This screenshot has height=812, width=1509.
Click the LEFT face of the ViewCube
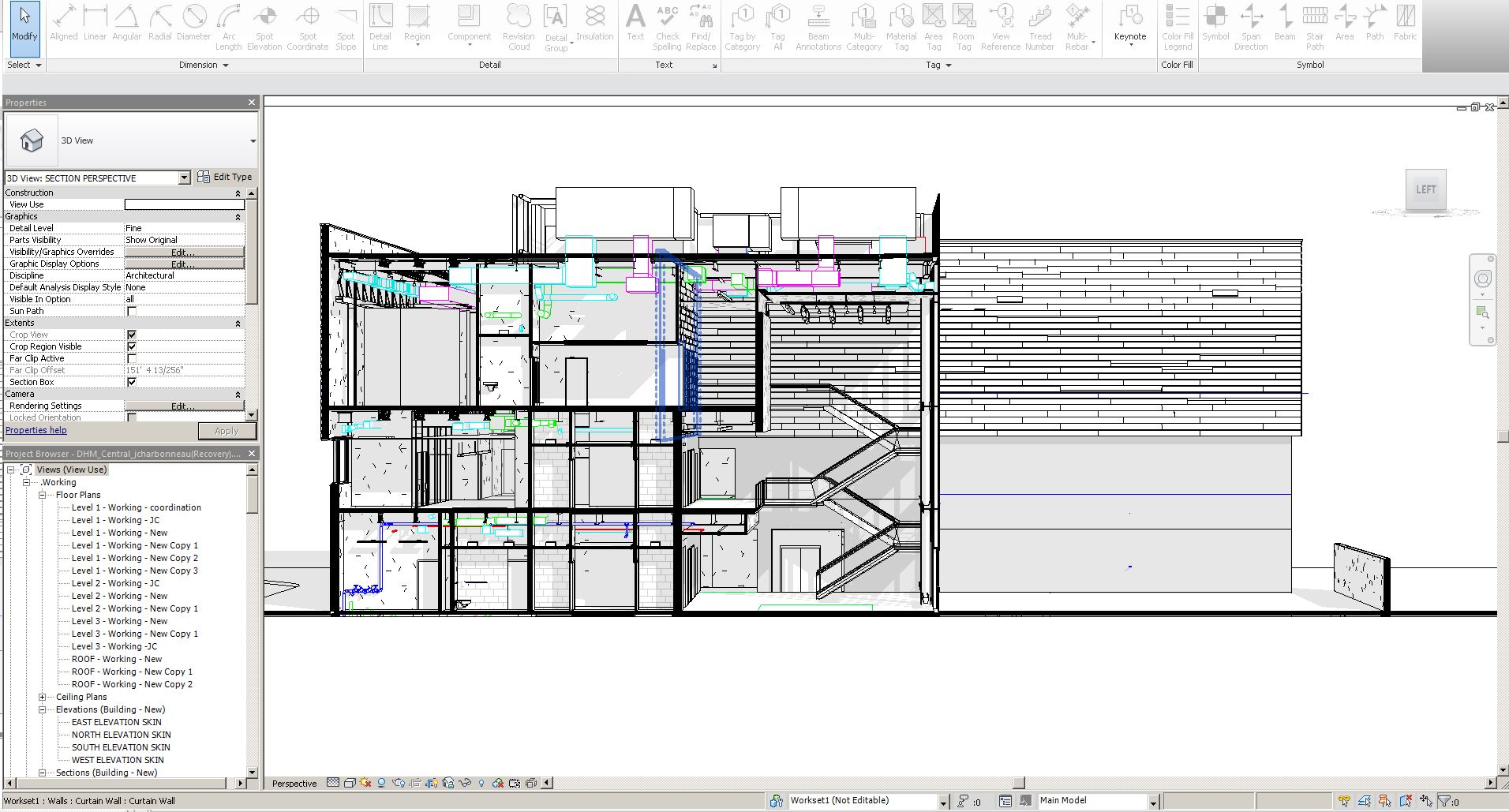point(1425,189)
